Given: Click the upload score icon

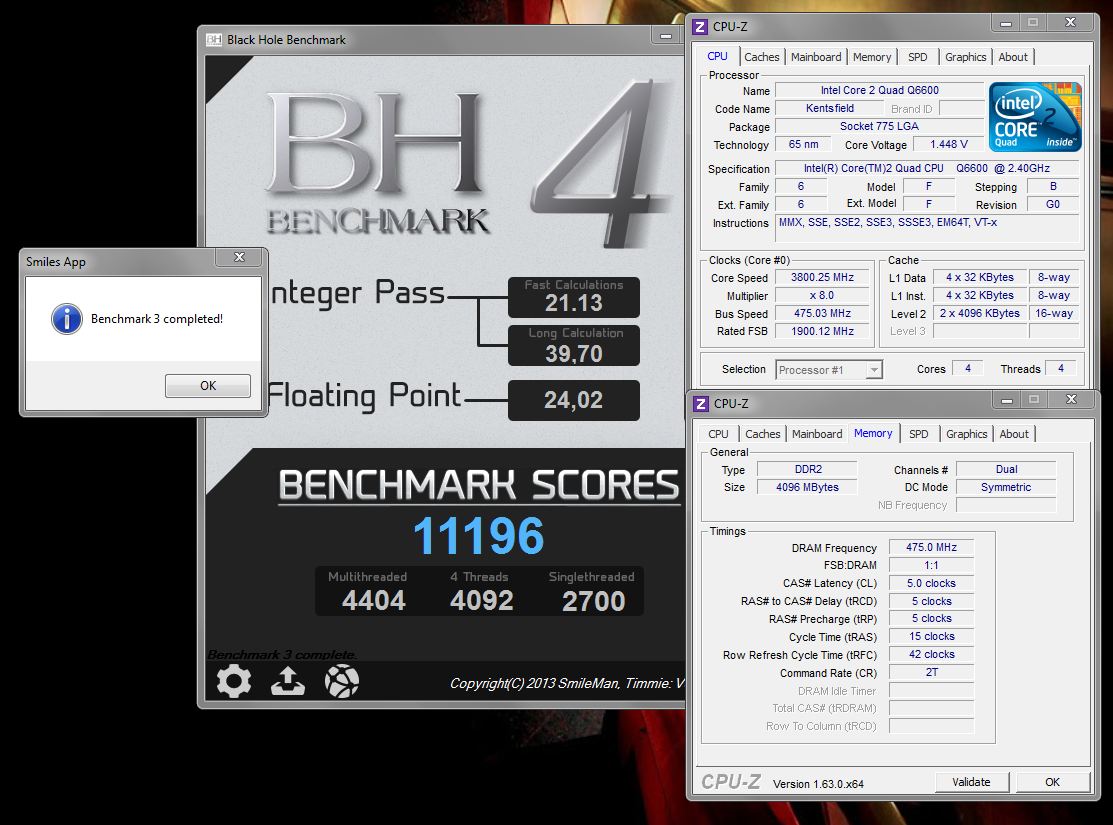Looking at the screenshot, I should click(287, 682).
